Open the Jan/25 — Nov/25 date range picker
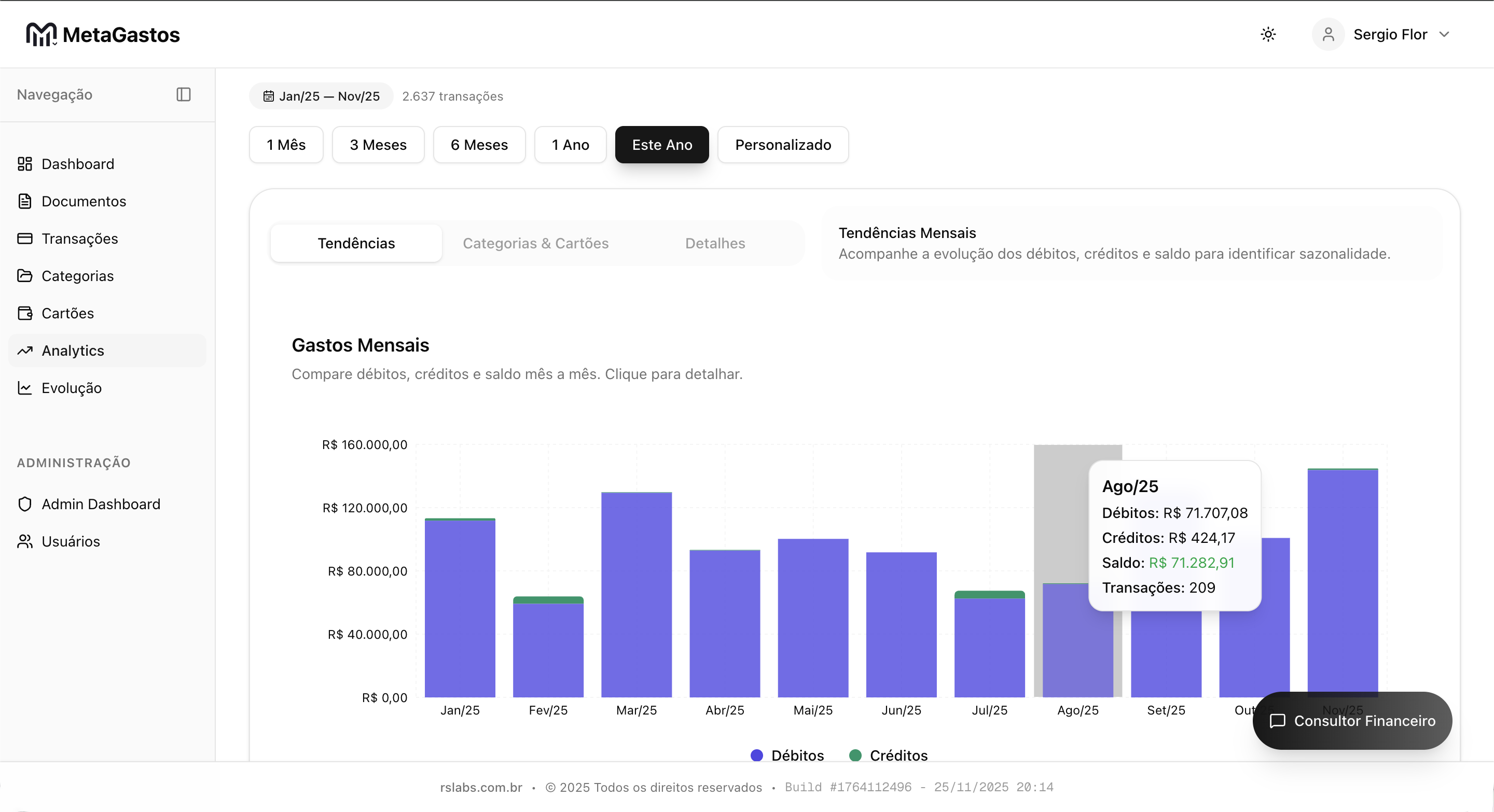 [x=322, y=96]
